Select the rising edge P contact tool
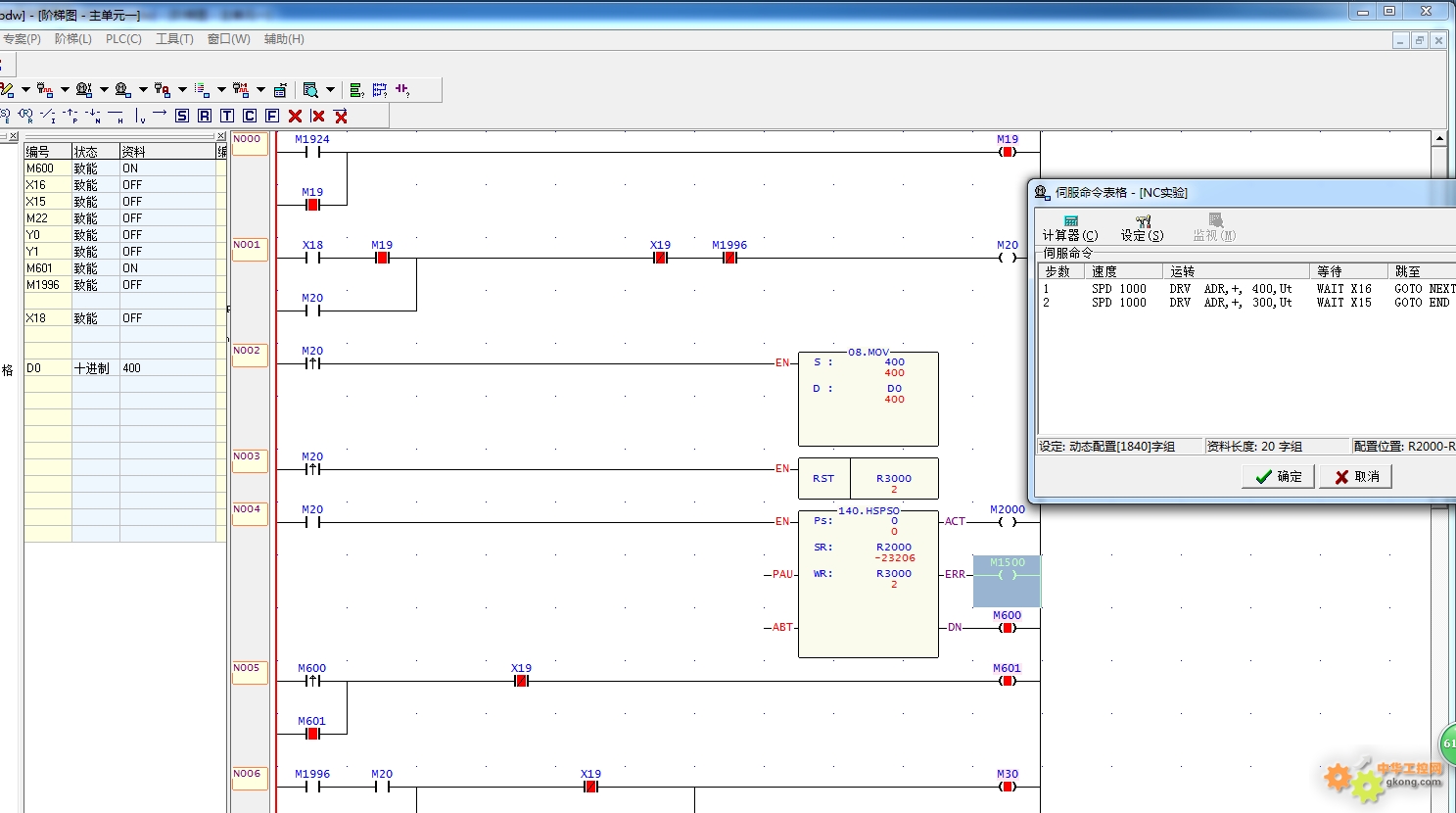The height and width of the screenshot is (813, 1456). point(70,116)
